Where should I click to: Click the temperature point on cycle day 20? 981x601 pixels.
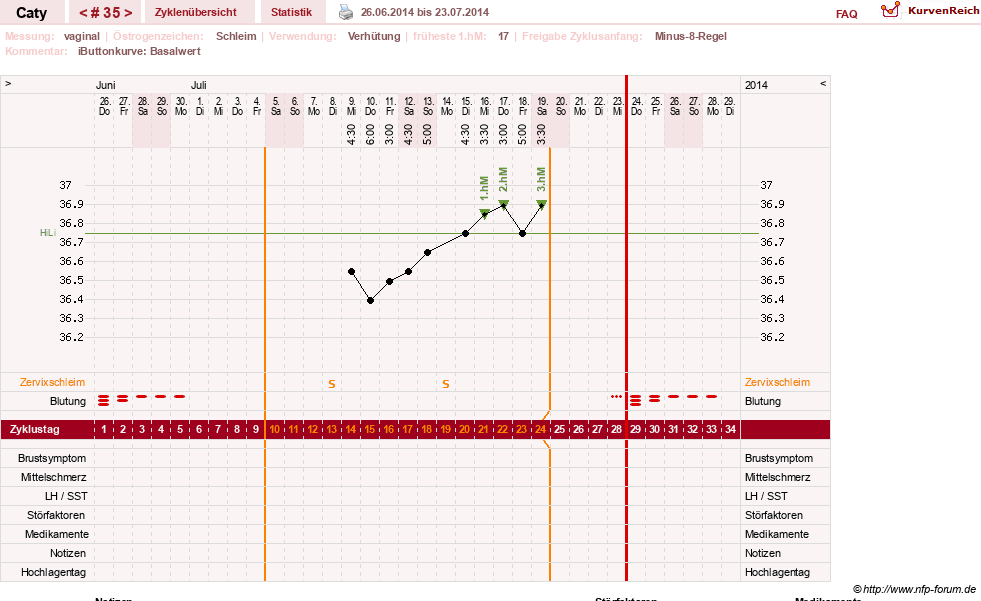[x=465, y=233]
